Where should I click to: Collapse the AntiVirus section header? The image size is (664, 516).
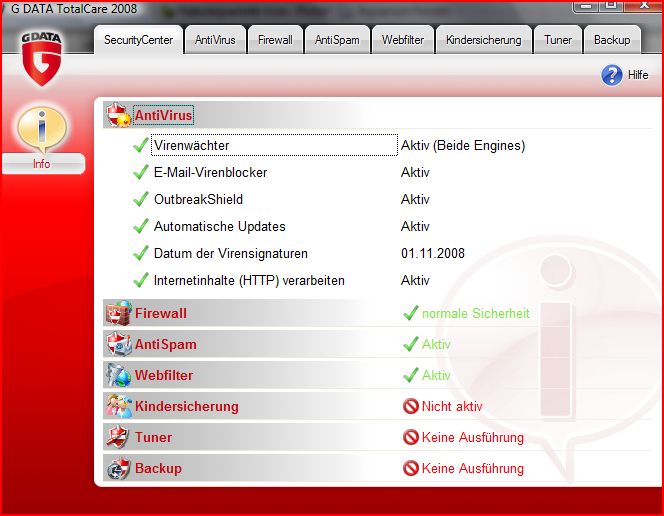(x=163, y=115)
